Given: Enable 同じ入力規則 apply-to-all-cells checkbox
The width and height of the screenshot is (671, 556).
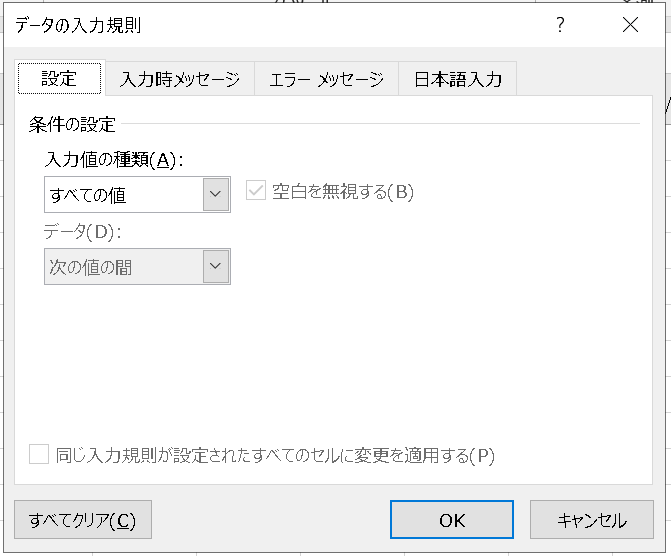Looking at the screenshot, I should click(39, 455).
